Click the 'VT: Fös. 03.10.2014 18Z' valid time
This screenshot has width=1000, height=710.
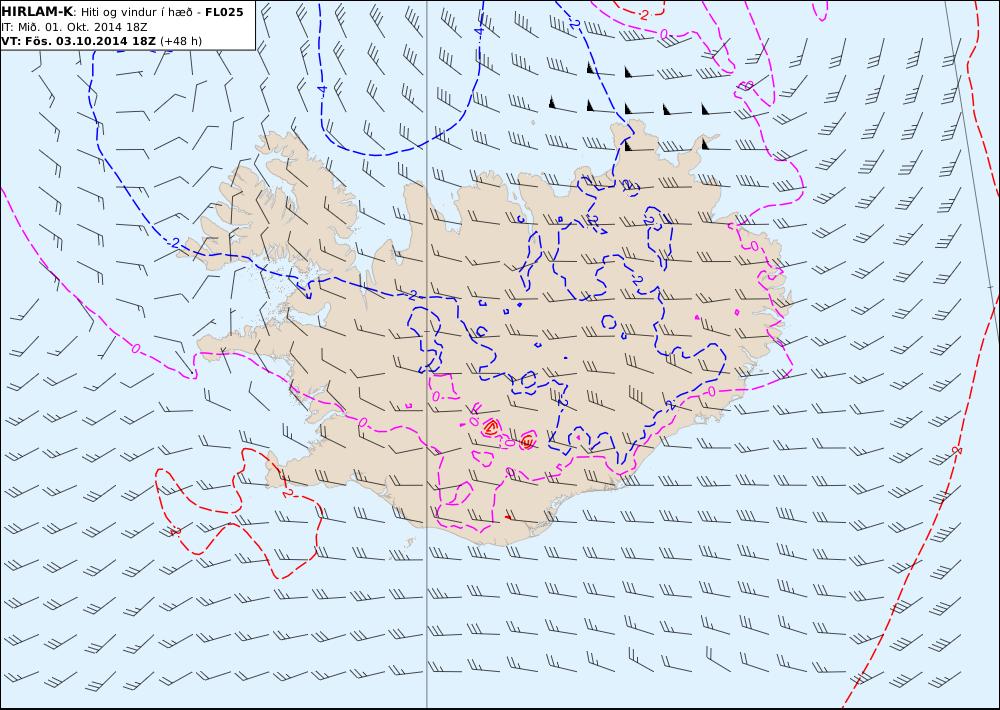tap(78, 41)
